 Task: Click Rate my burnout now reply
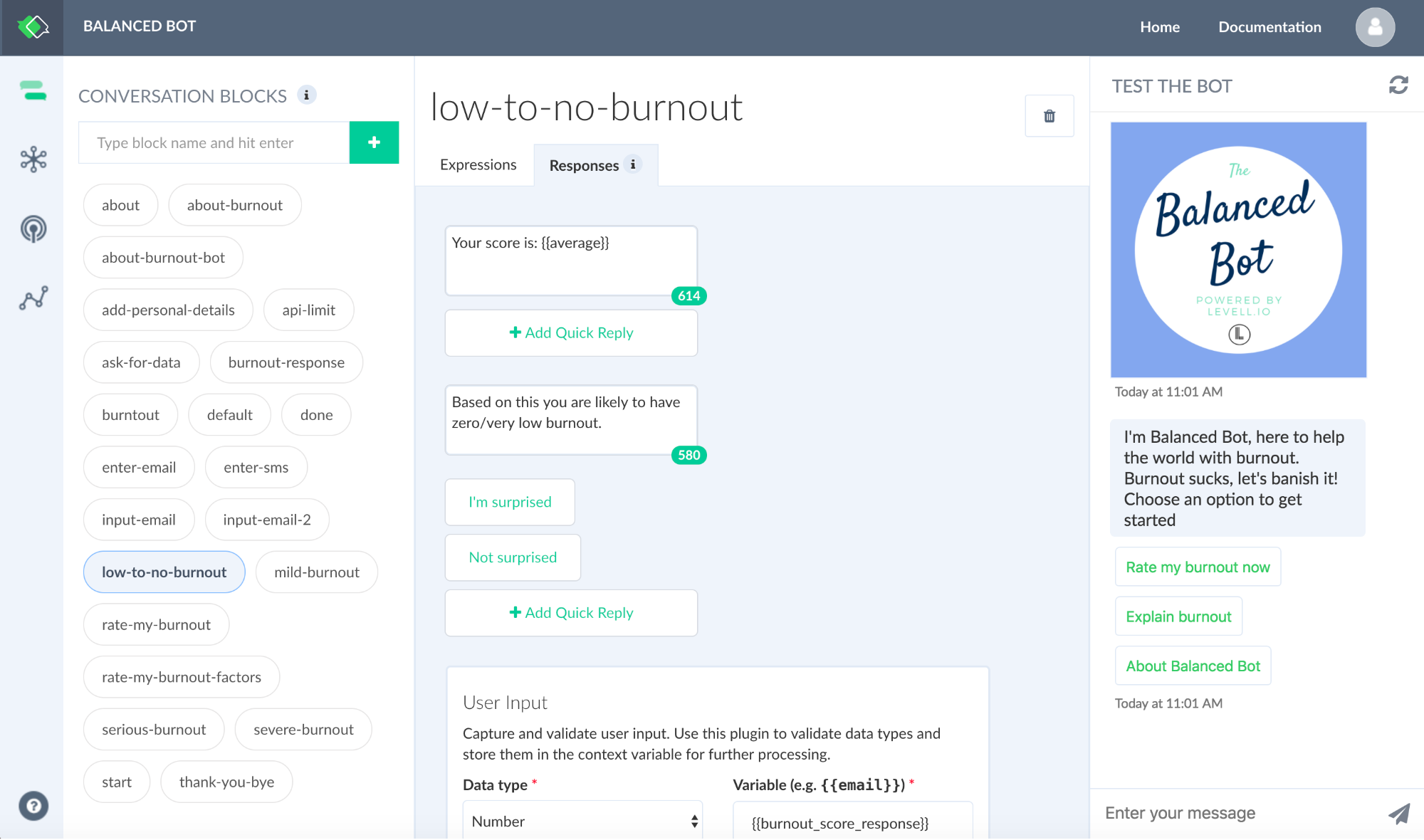click(1198, 567)
